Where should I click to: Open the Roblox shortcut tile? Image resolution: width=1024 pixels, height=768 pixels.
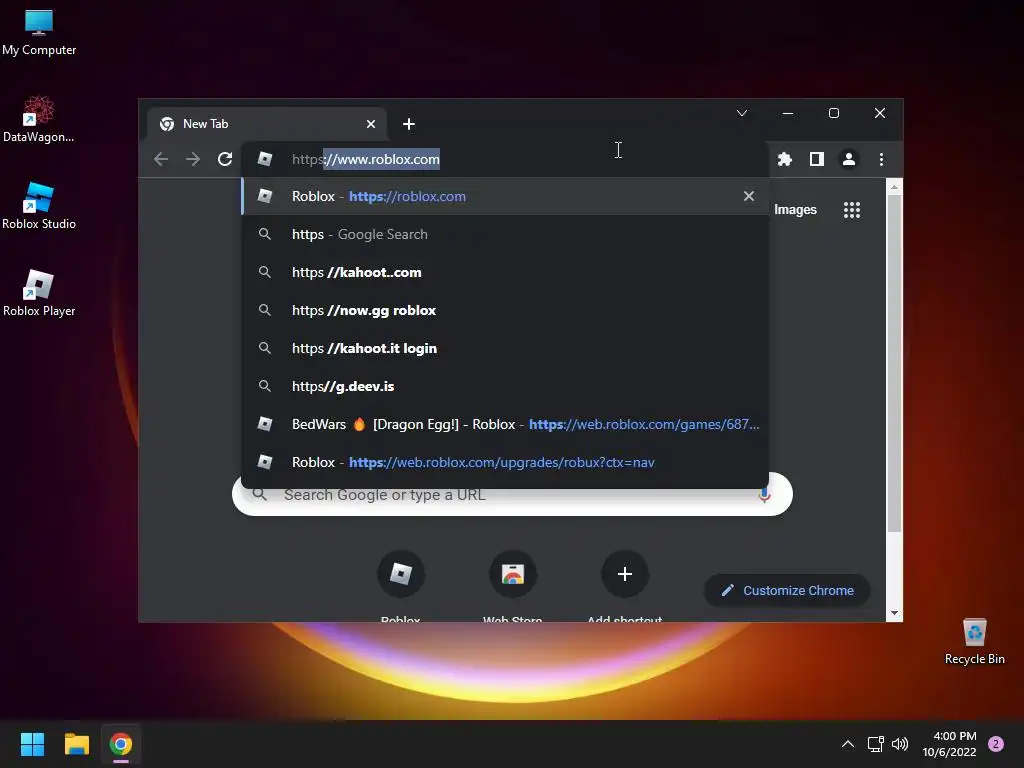[x=401, y=574]
